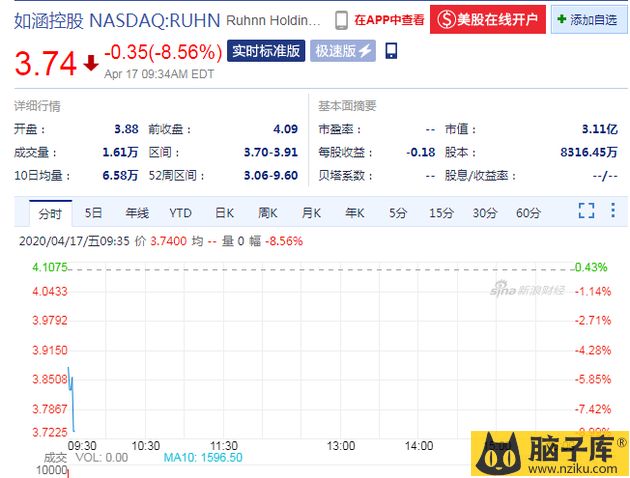Viewport: 630px width, 478px height.
Task: Click the 每股收益 value -0.18
Action: coord(420,152)
